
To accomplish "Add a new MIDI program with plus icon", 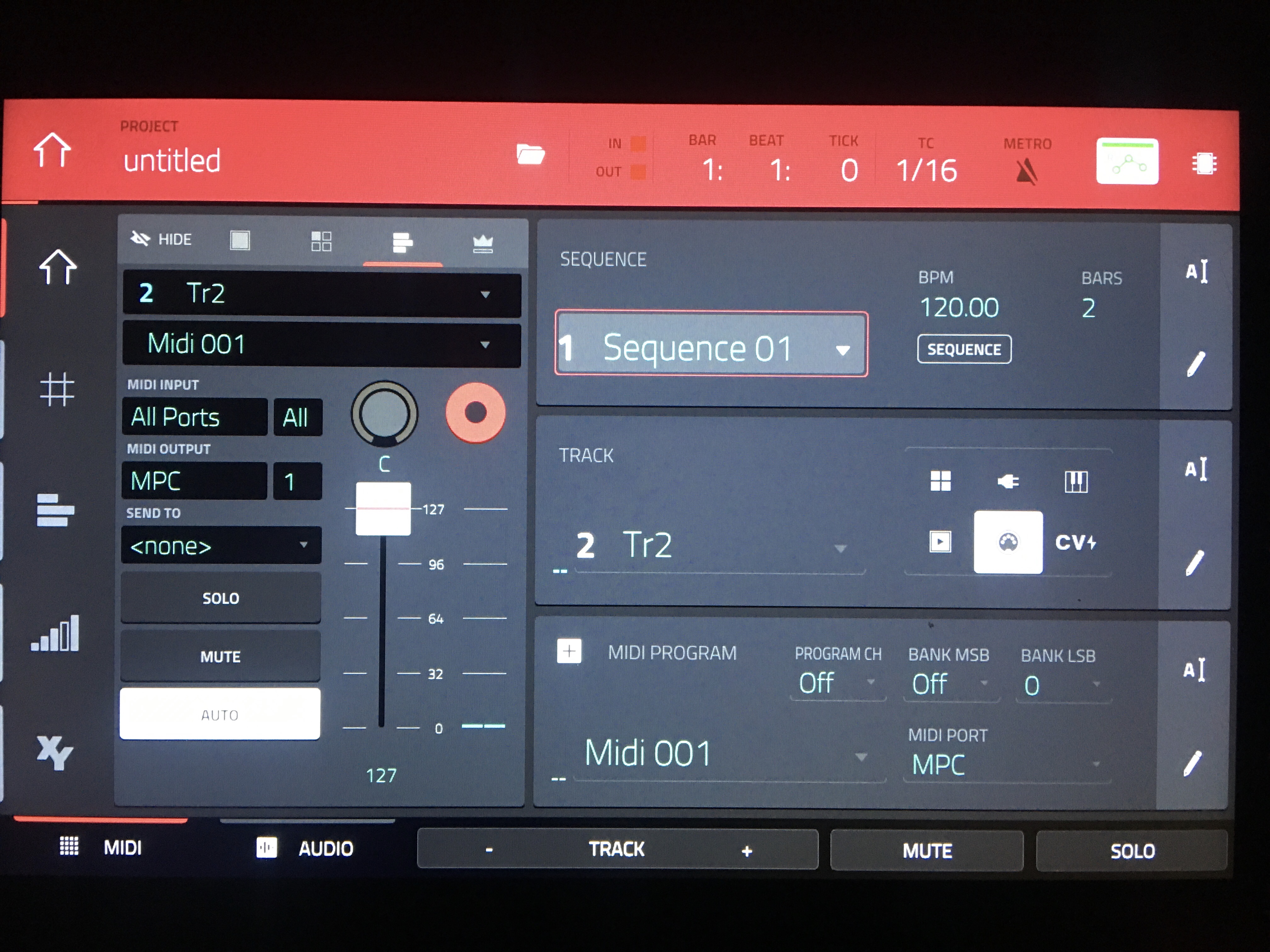I will 569,651.
